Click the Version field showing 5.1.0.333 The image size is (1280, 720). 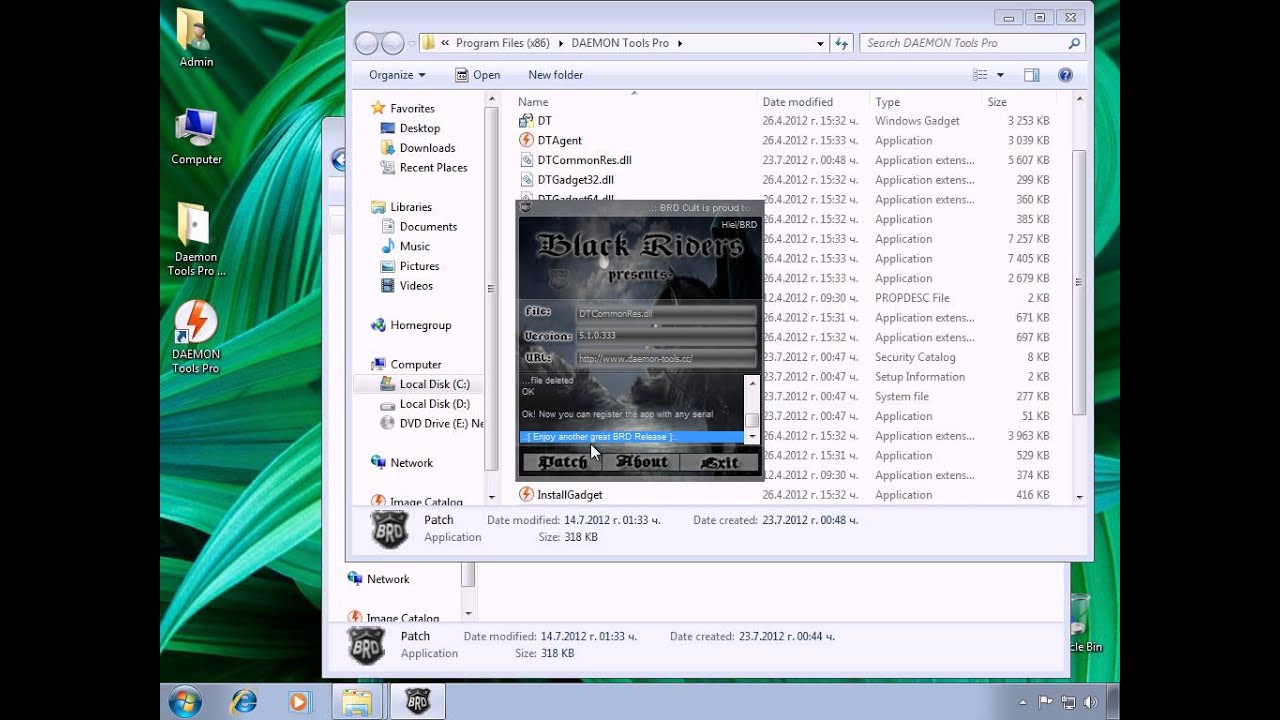click(x=666, y=336)
